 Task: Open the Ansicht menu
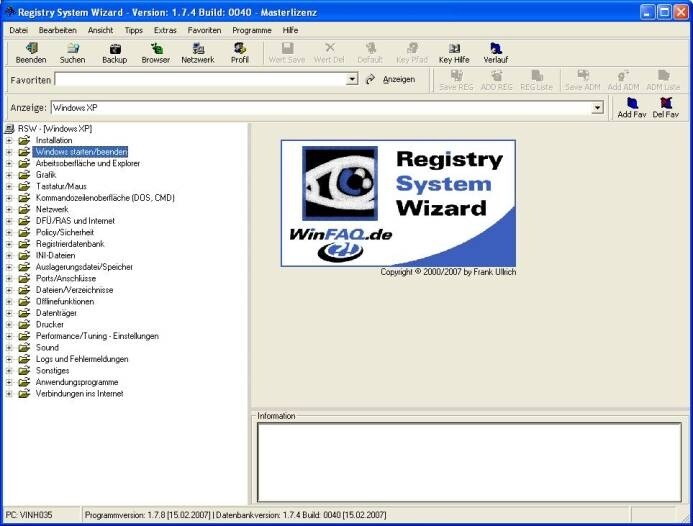(100, 30)
